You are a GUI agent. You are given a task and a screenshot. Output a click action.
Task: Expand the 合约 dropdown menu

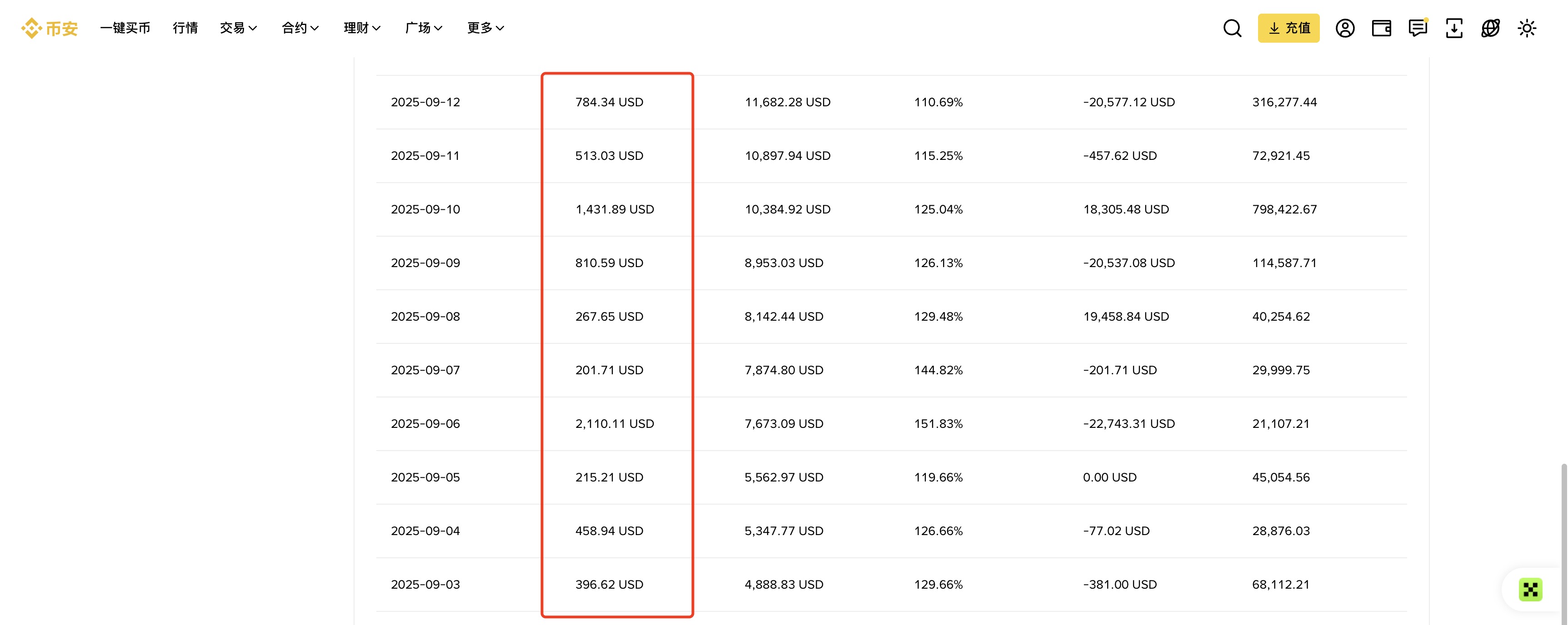pos(300,28)
